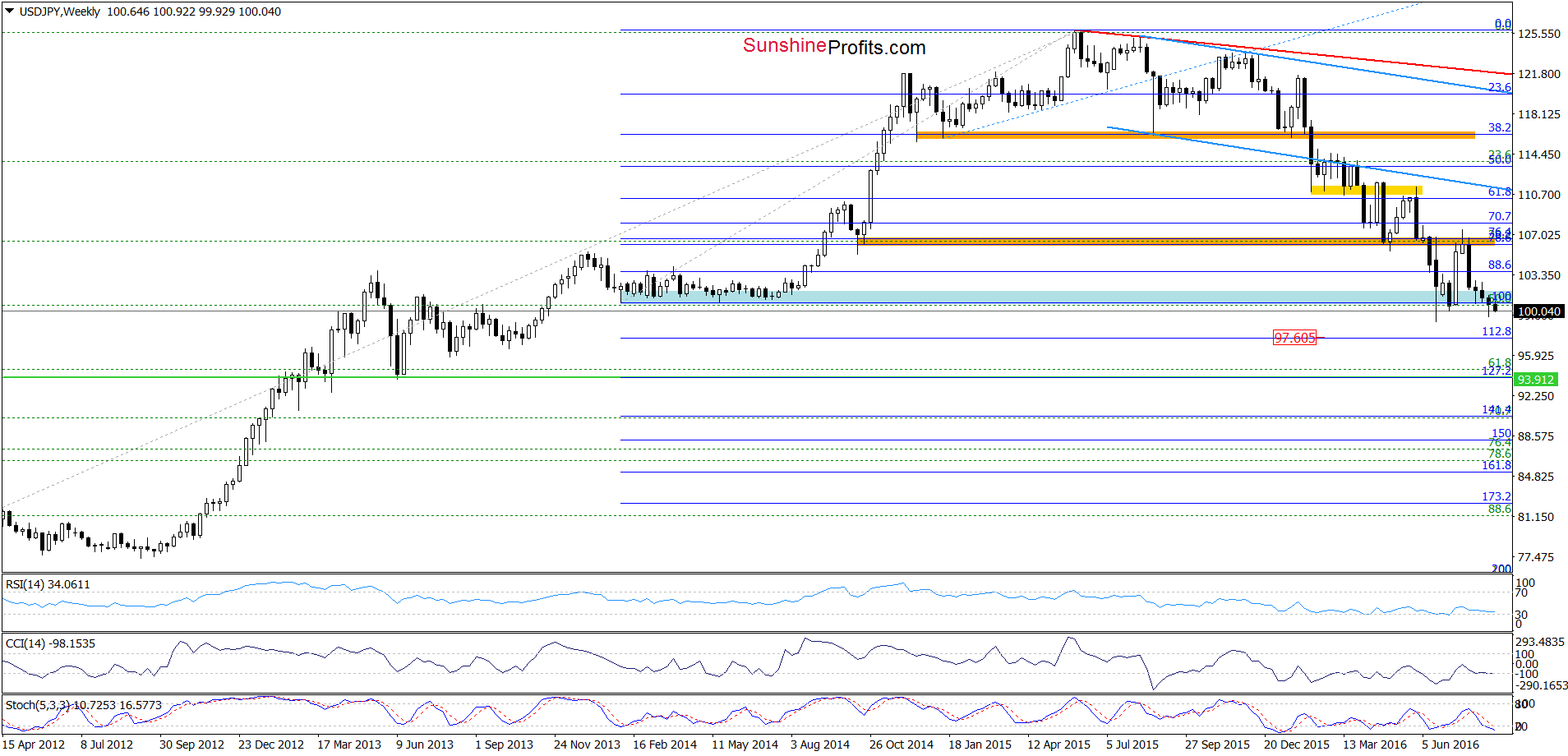
Task: Click the 103.350 price axis label
Action: (x=1538, y=275)
